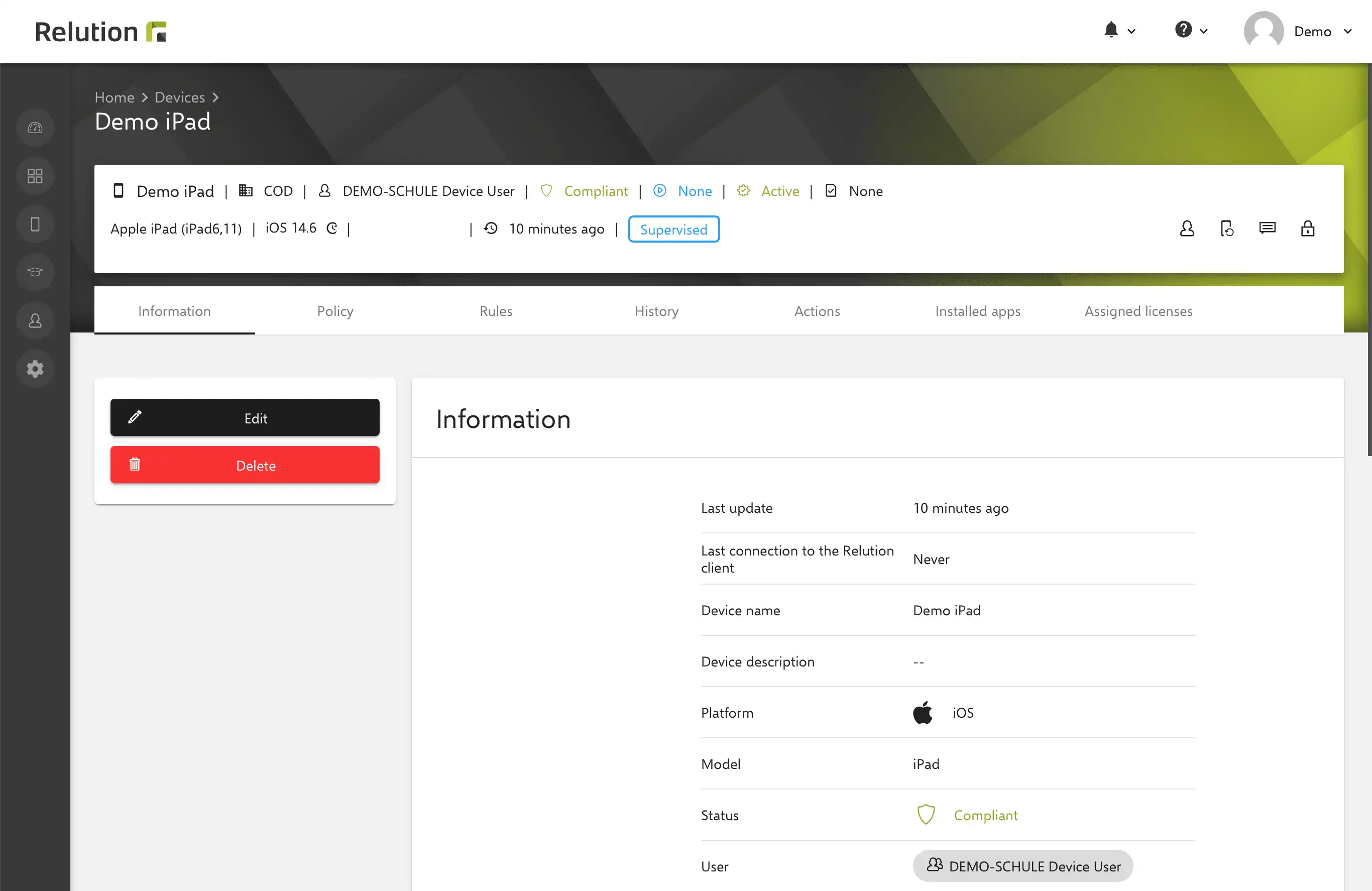This screenshot has height=891, width=1372.
Task: Click the 'Never' connection value
Action: 931,559
